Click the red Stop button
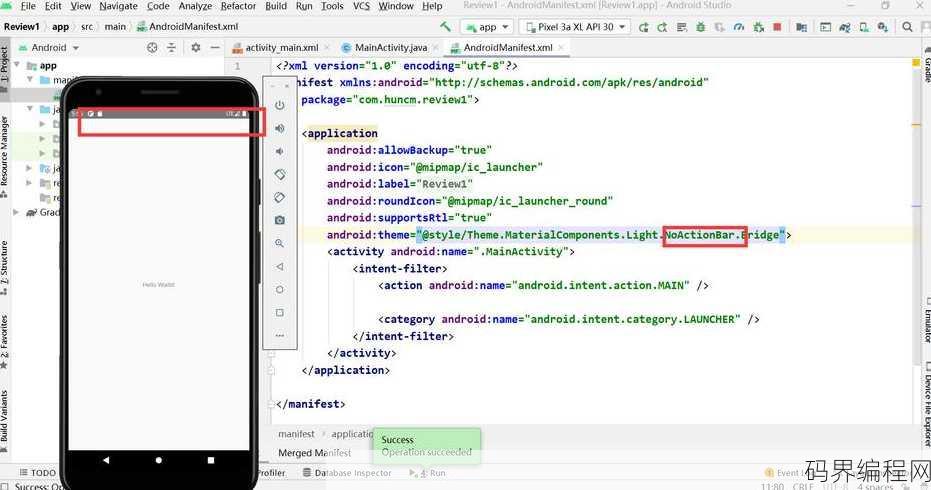931x490 pixels. coord(777,27)
